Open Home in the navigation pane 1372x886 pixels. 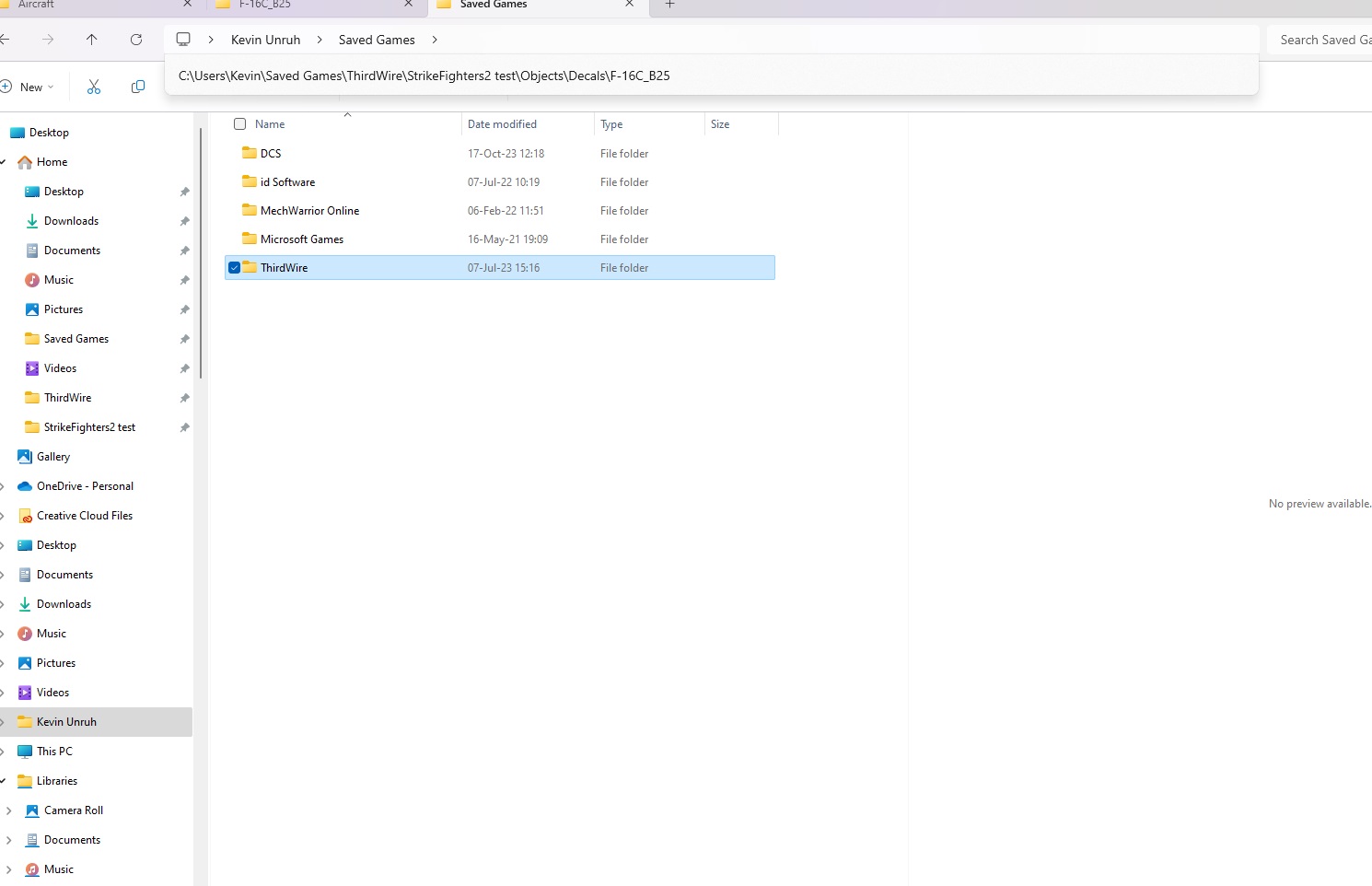point(52,162)
